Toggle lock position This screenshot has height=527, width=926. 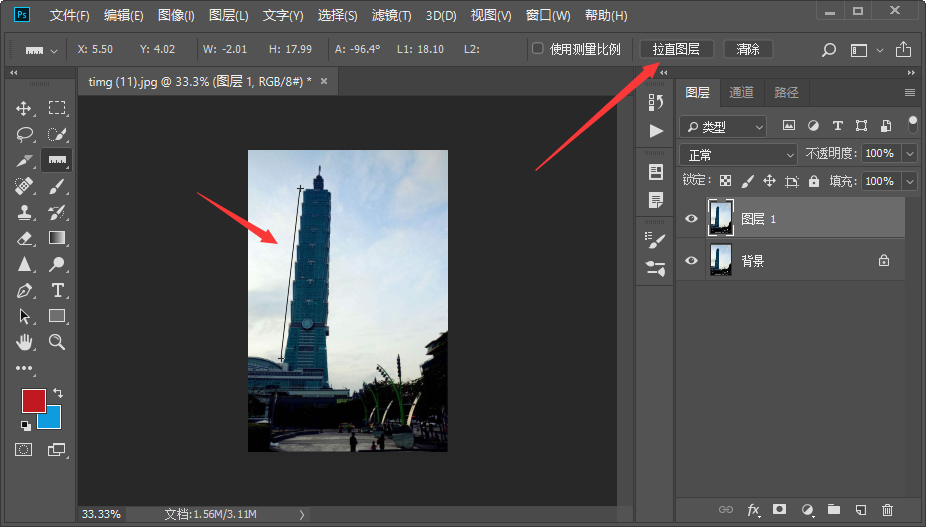coord(769,181)
